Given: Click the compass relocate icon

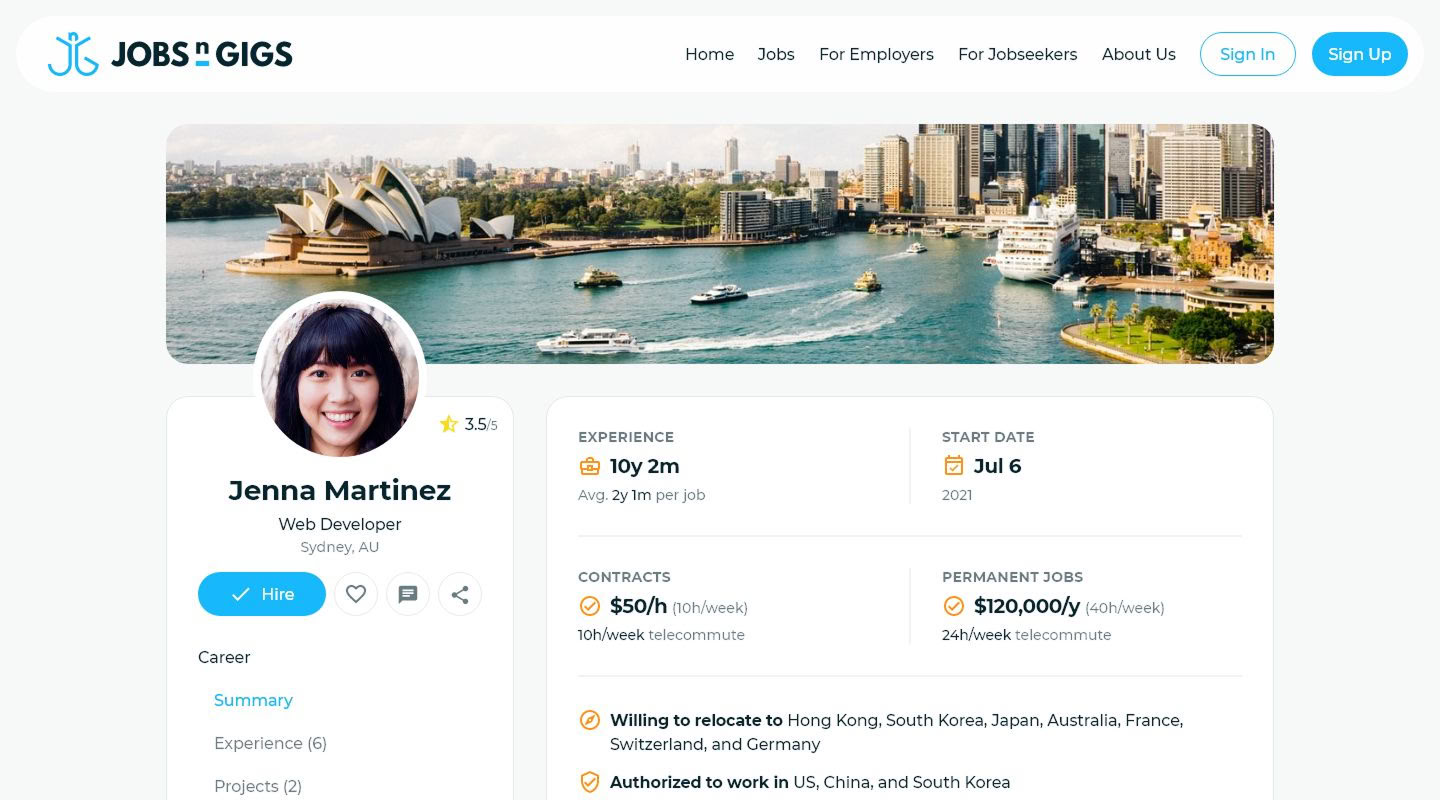Looking at the screenshot, I should pos(590,720).
